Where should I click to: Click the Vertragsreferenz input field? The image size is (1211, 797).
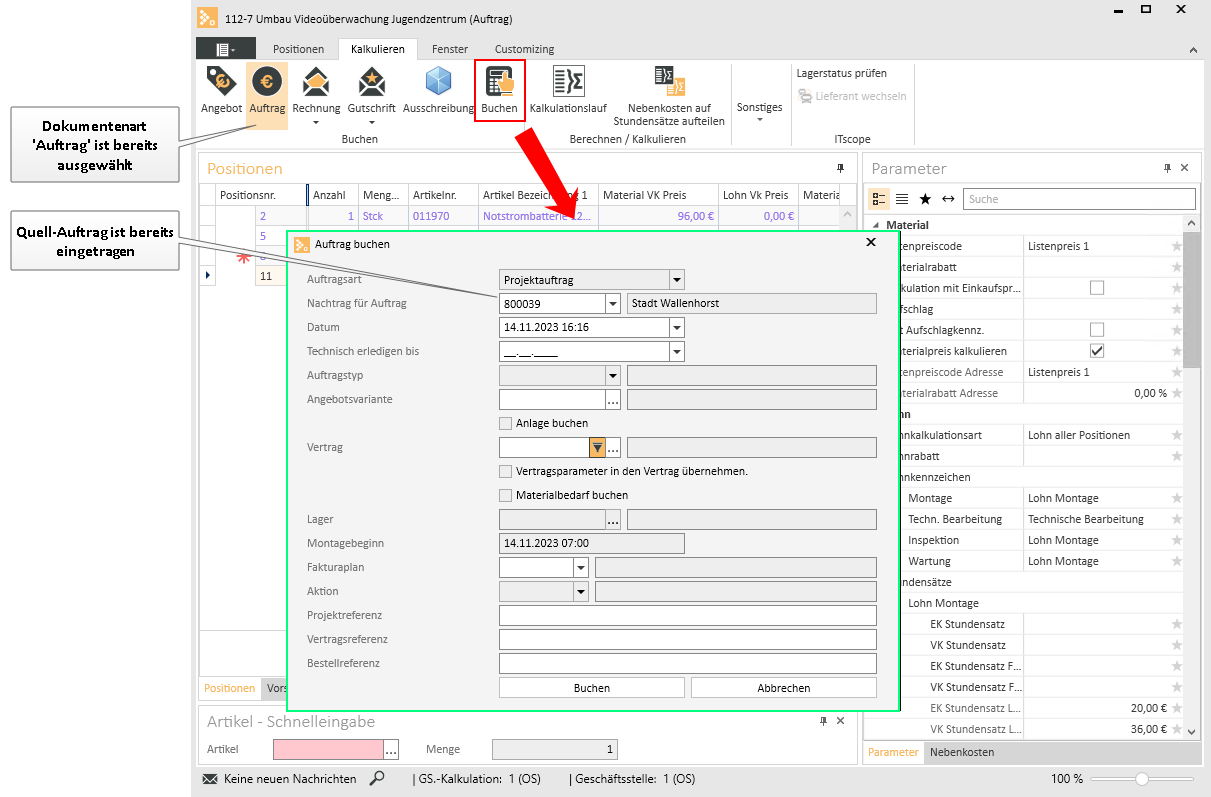click(688, 639)
